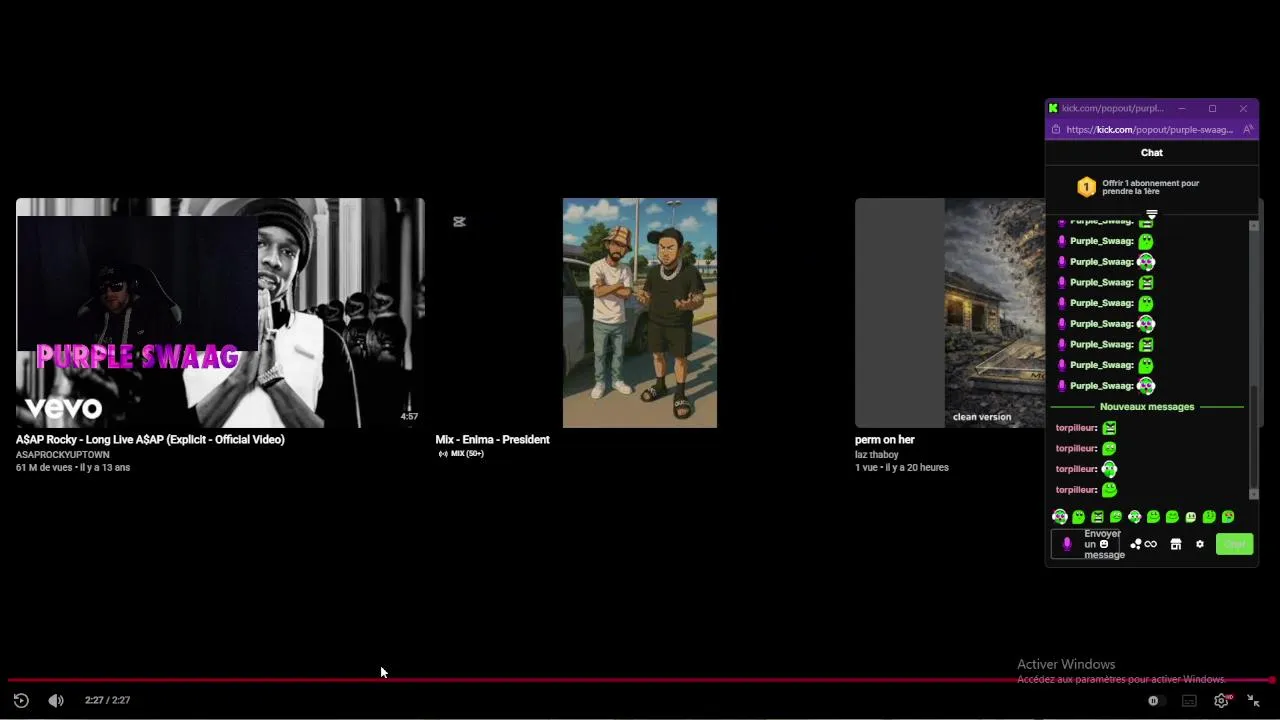
Task: Click the 2:27 / 2:27 time display
Action: (107, 700)
